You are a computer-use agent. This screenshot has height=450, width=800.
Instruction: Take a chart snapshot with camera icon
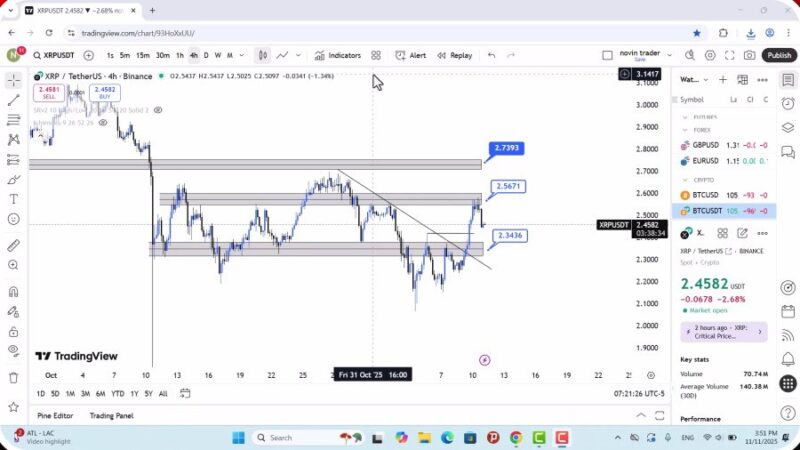pyautogui.click(x=749, y=56)
